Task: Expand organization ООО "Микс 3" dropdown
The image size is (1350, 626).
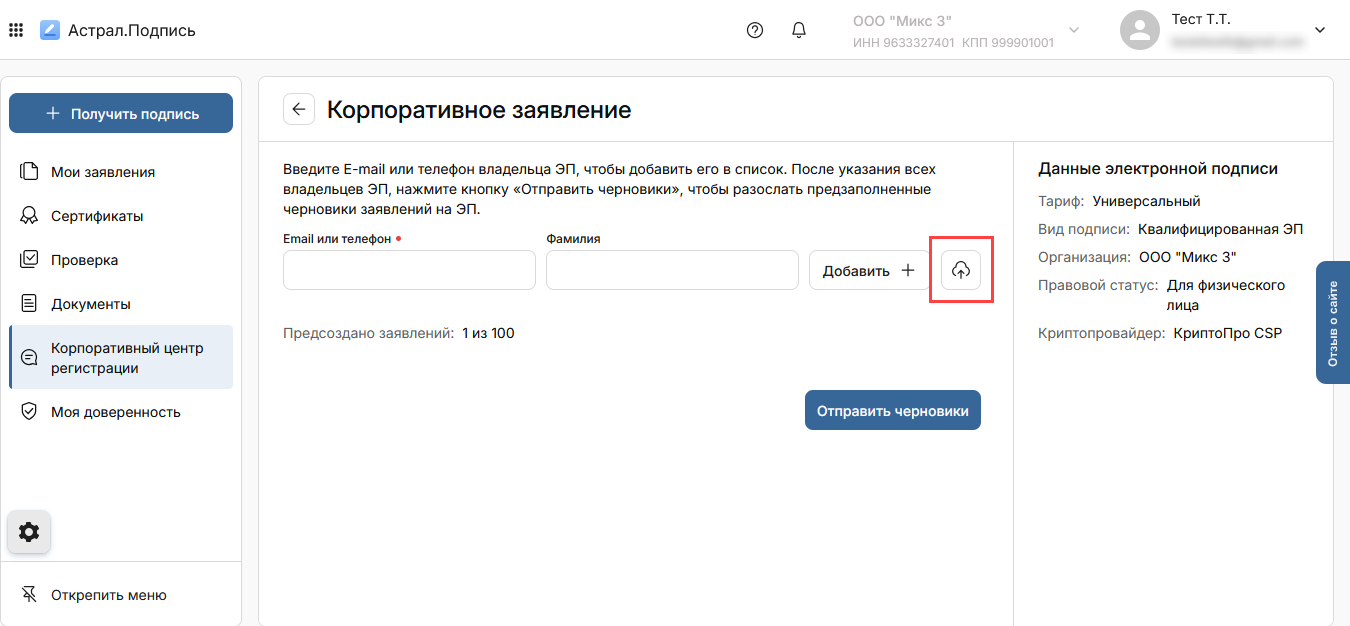Action: click(x=1074, y=30)
